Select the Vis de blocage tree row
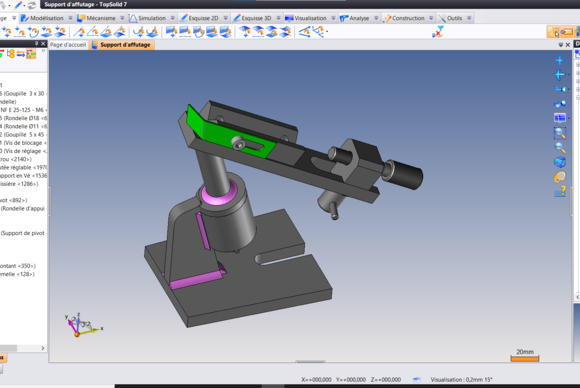The height and width of the screenshot is (388, 580). (x=24, y=143)
